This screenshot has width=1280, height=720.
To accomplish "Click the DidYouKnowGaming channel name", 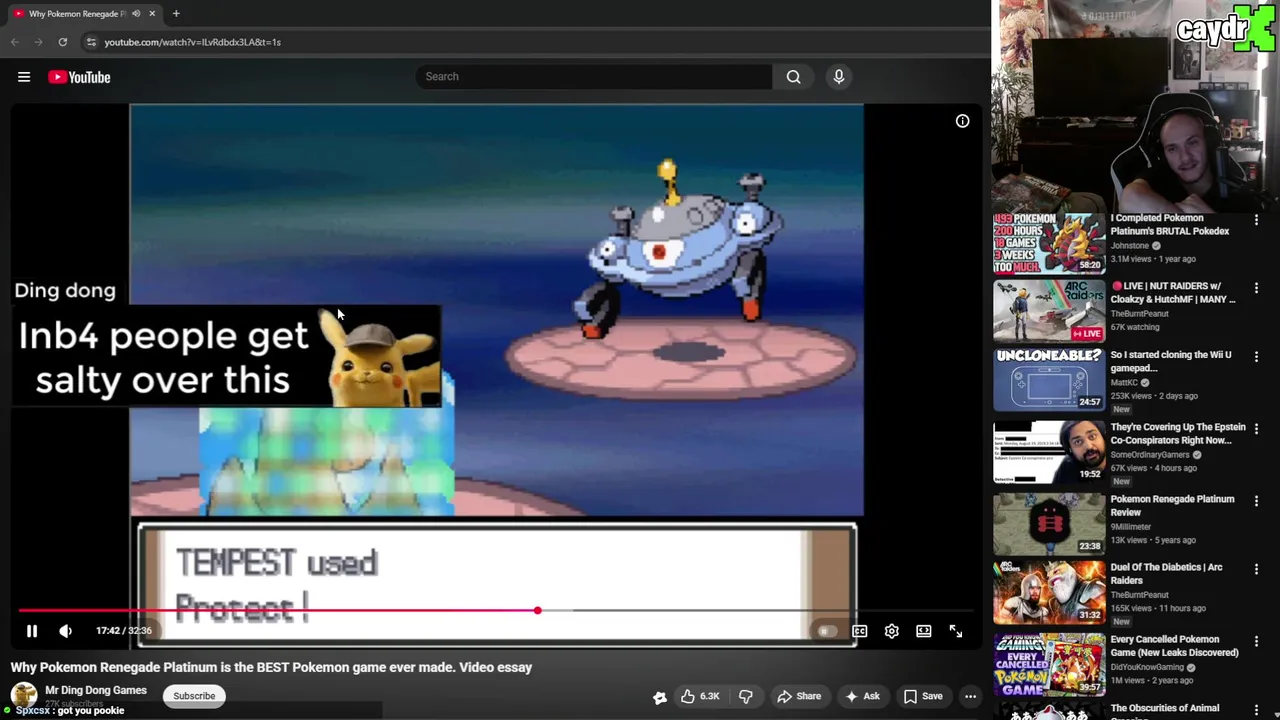I will pyautogui.click(x=1147, y=667).
